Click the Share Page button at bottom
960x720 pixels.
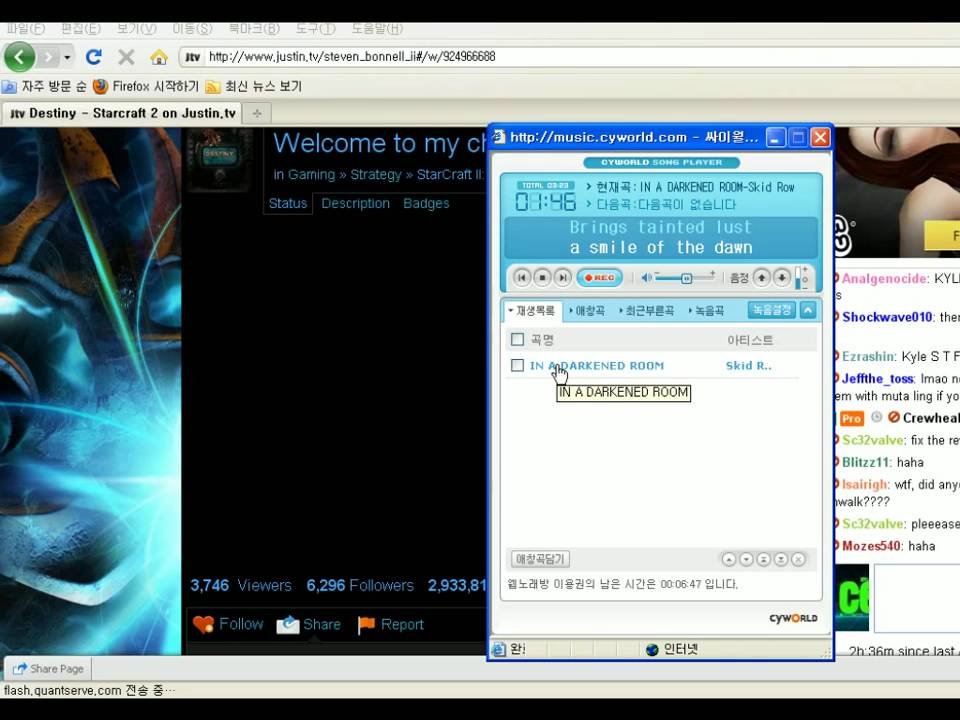click(48, 669)
